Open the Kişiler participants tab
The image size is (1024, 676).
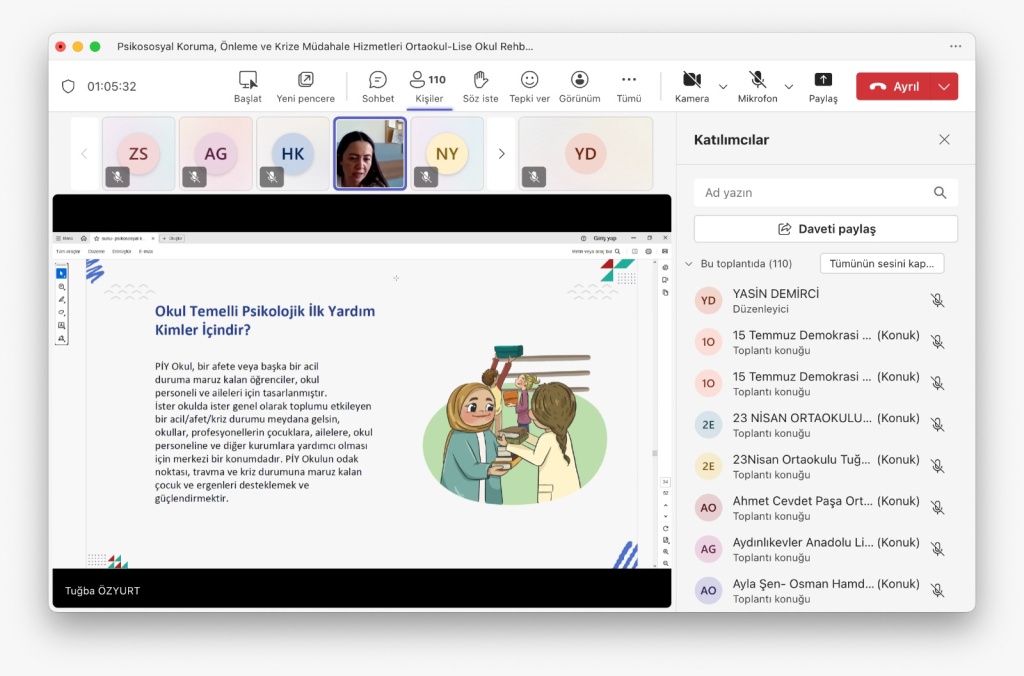pyautogui.click(x=429, y=86)
